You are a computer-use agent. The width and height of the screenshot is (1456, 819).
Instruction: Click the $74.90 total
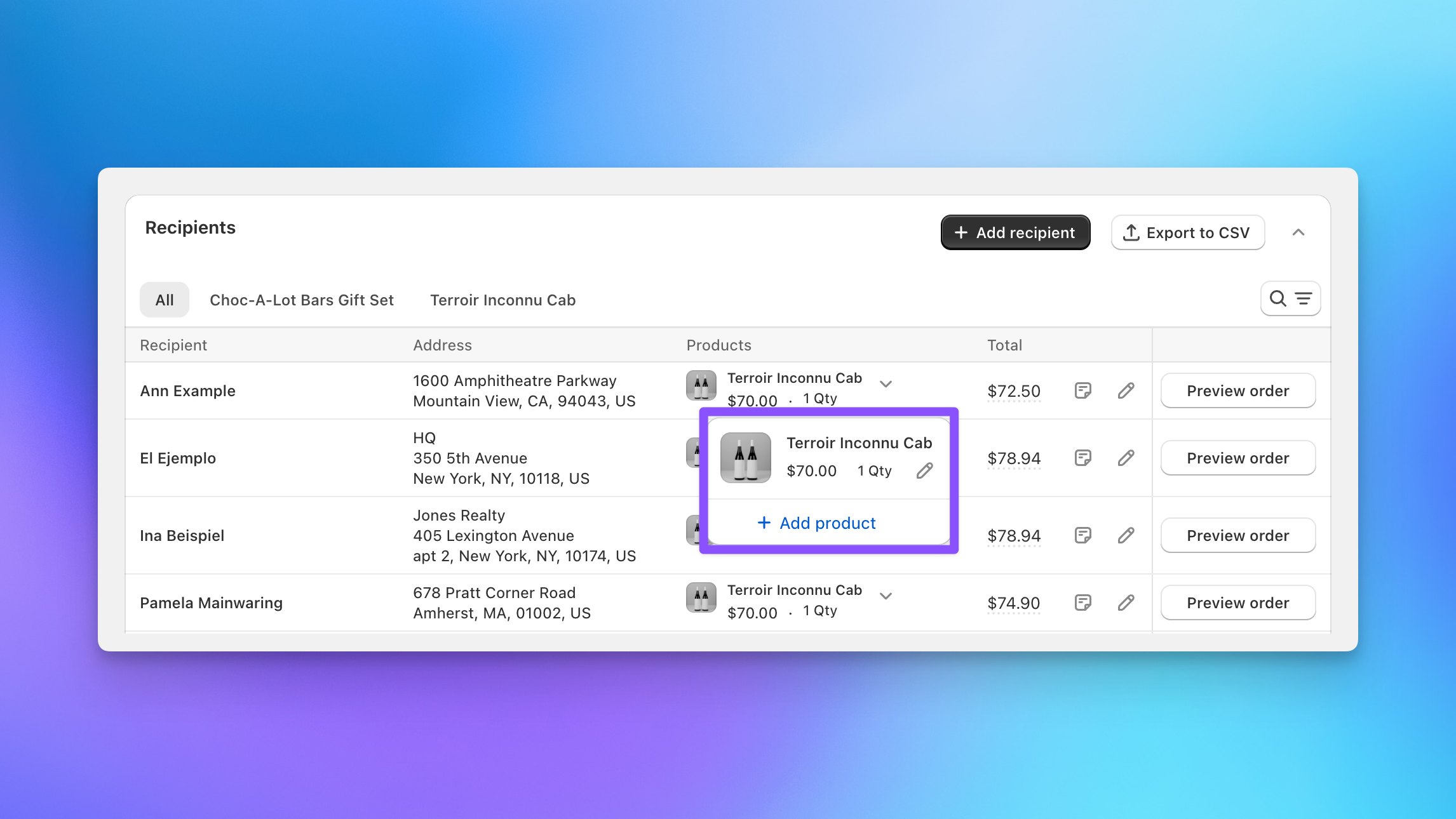1014,603
